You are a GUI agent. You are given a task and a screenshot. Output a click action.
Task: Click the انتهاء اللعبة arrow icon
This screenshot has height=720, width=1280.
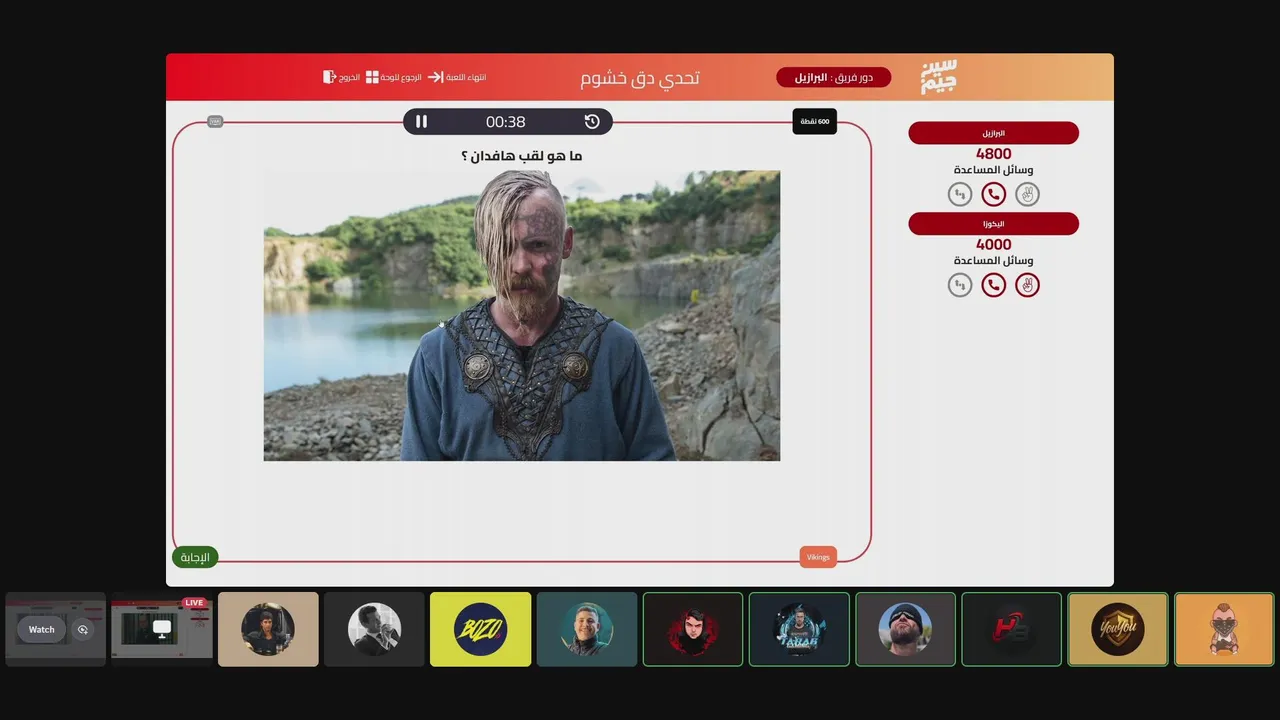coord(436,77)
